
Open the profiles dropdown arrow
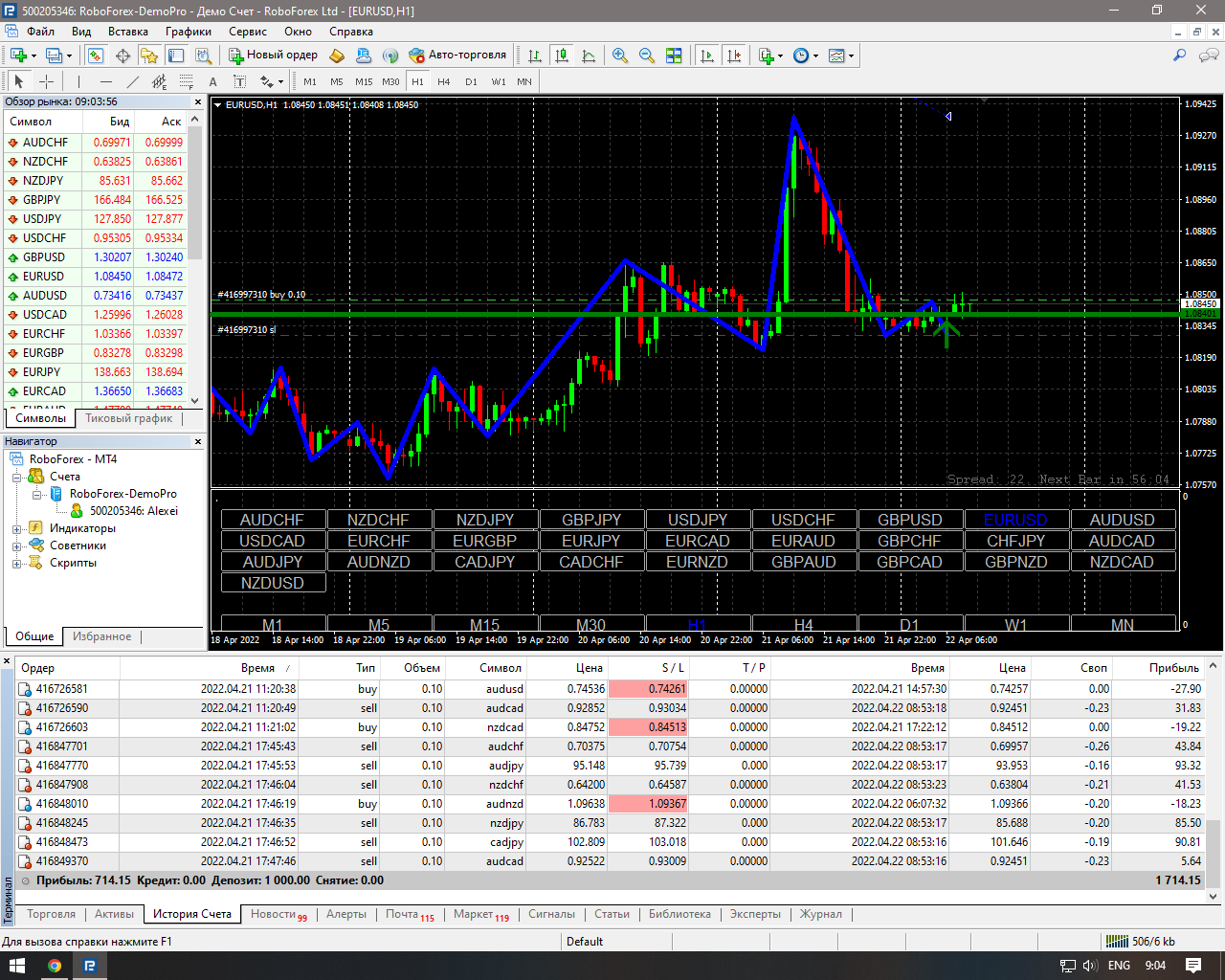point(69,56)
